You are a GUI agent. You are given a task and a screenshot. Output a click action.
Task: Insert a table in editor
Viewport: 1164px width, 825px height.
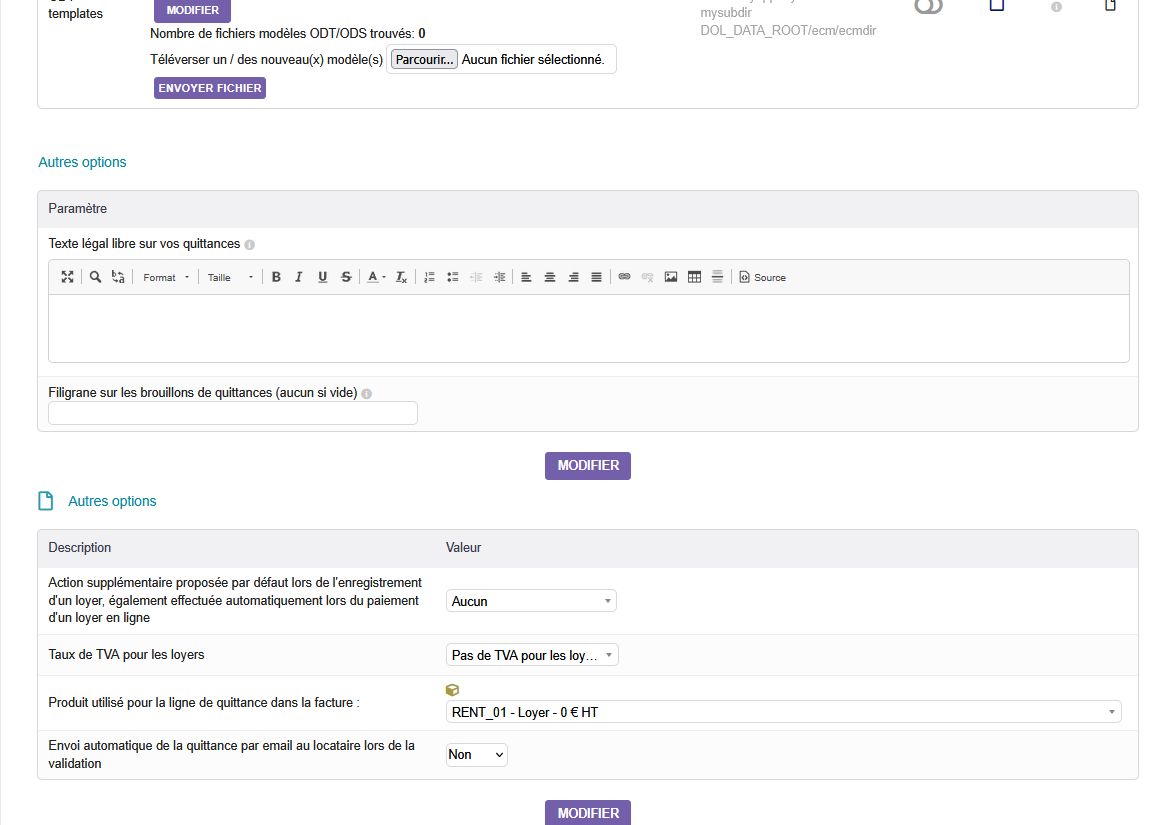[x=694, y=277]
